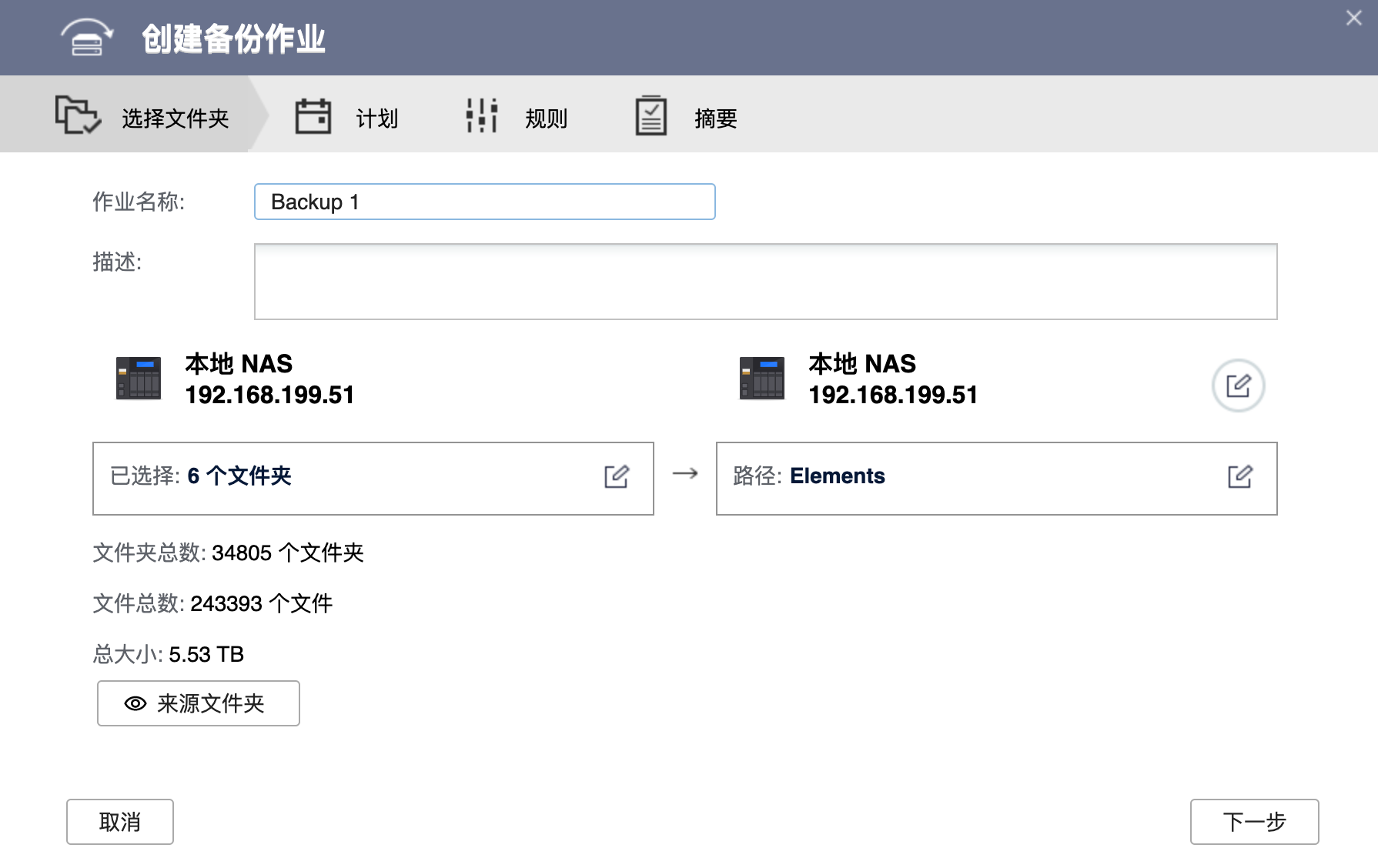
Task: Close the 创建备份作业 dialog
Action: coord(1353,18)
